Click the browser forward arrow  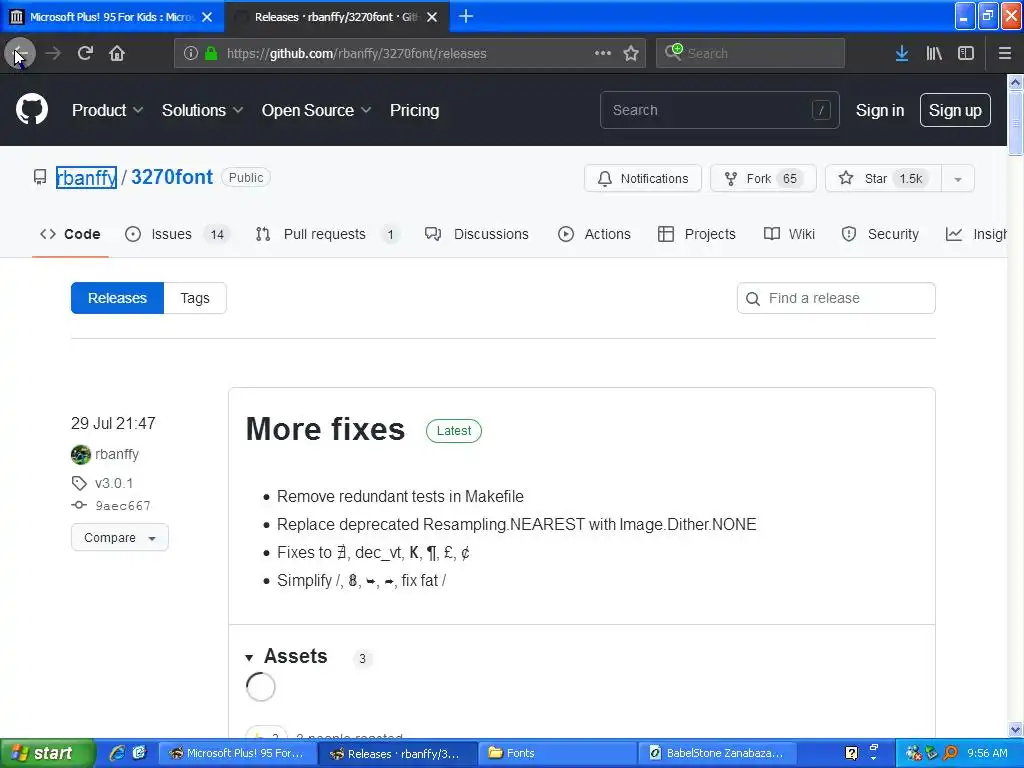[x=53, y=53]
